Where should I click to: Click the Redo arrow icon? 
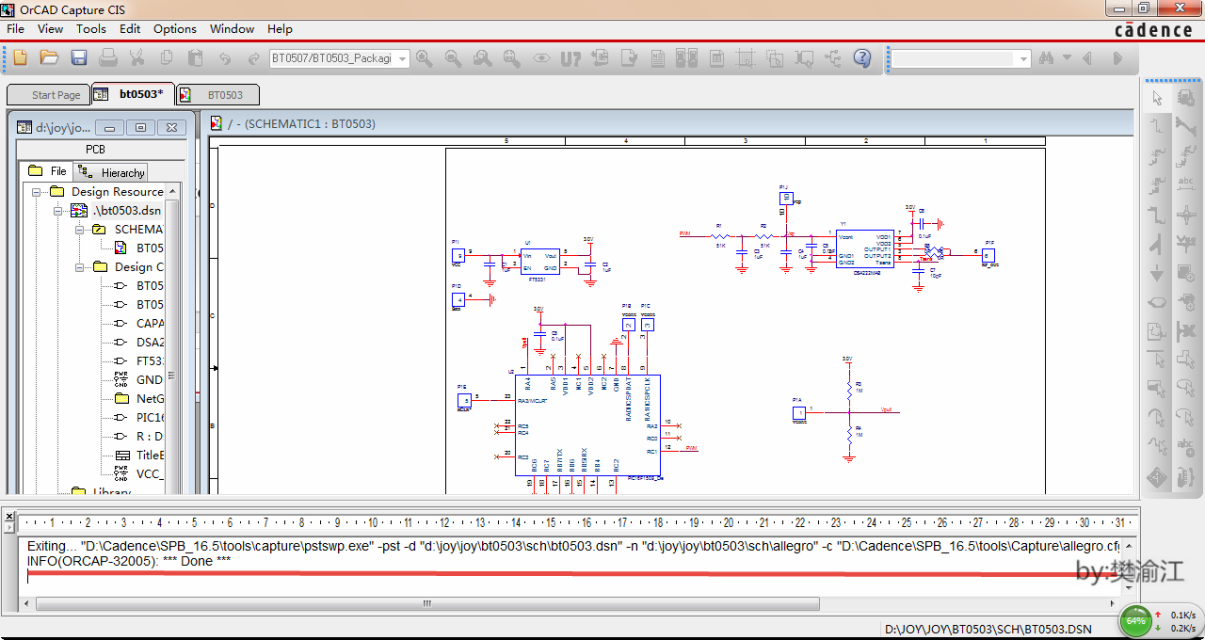tap(254, 58)
